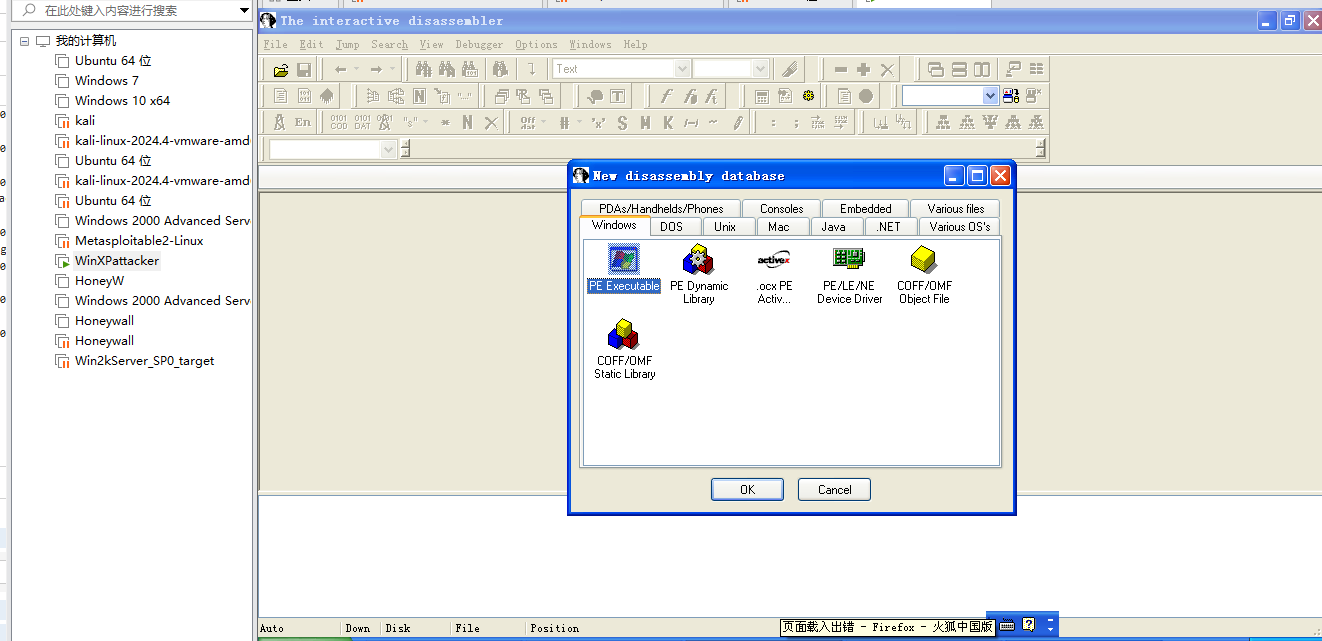The image size is (1322, 641).
Task: Select the Windows 7 virtual machine
Action: point(107,81)
